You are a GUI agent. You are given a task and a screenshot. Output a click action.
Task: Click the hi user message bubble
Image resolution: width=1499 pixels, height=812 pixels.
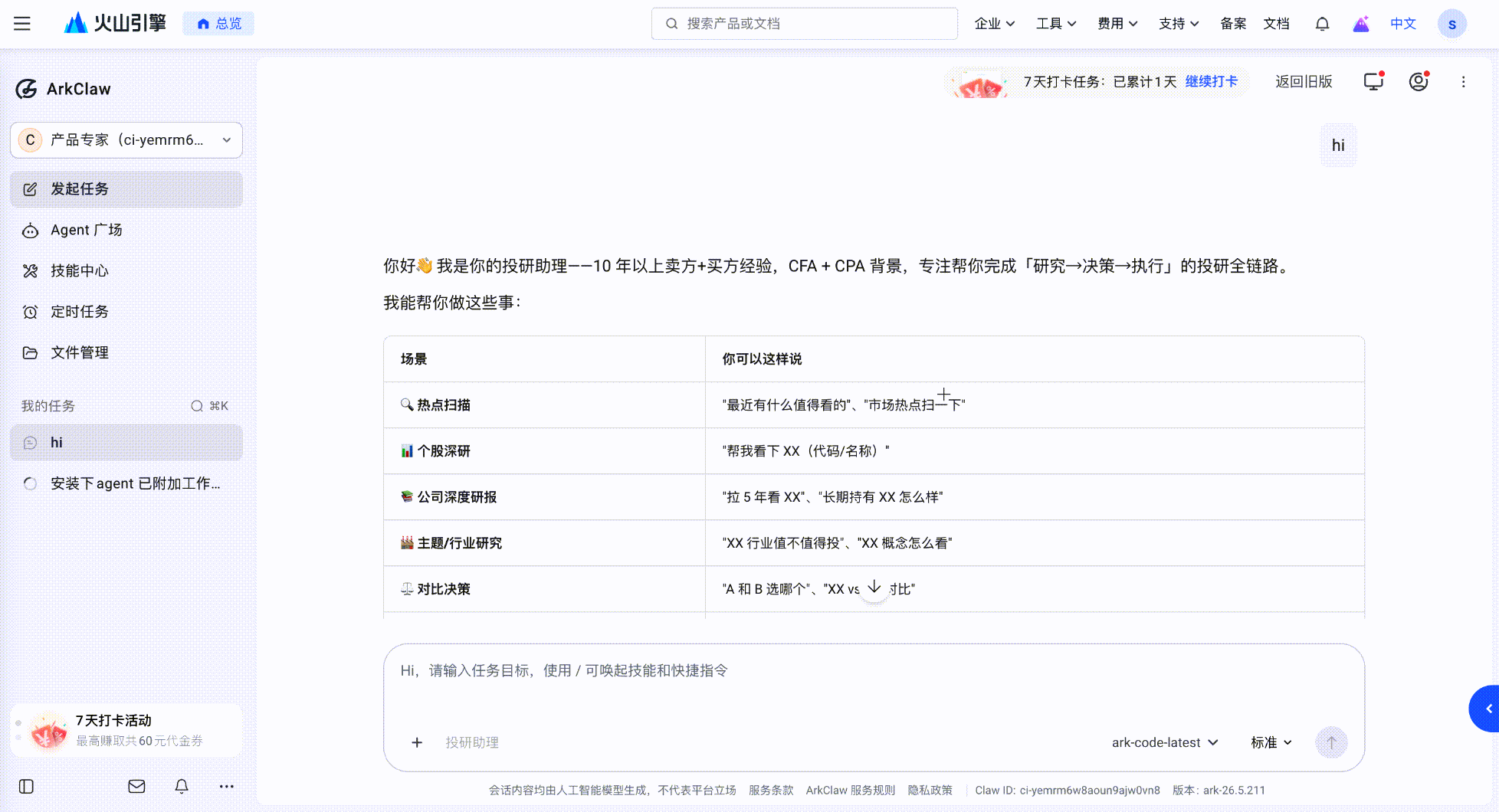pyautogui.click(x=1338, y=146)
